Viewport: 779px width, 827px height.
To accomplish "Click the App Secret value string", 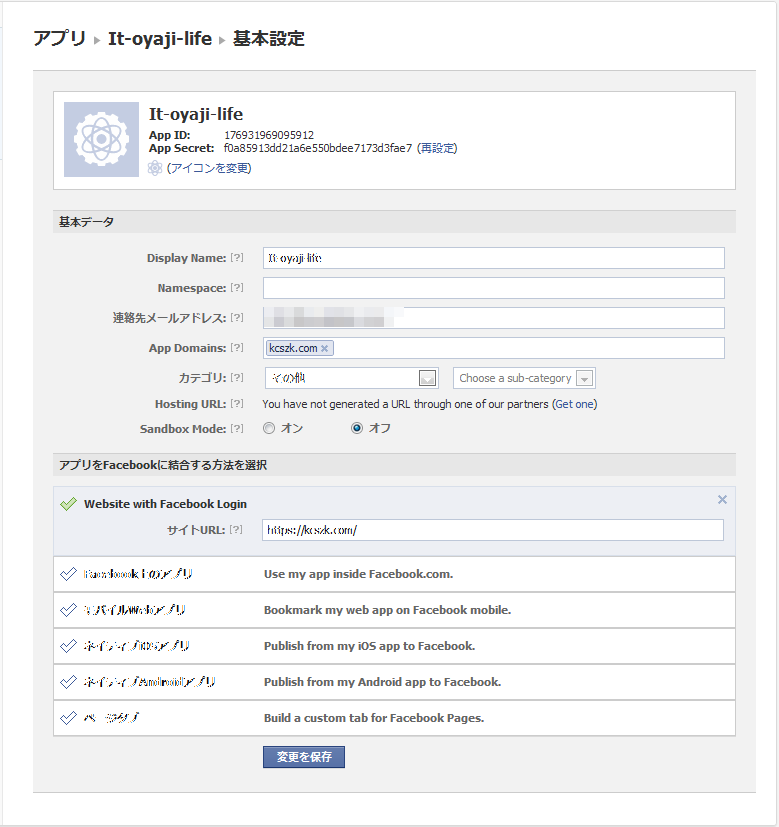I will click(318, 148).
